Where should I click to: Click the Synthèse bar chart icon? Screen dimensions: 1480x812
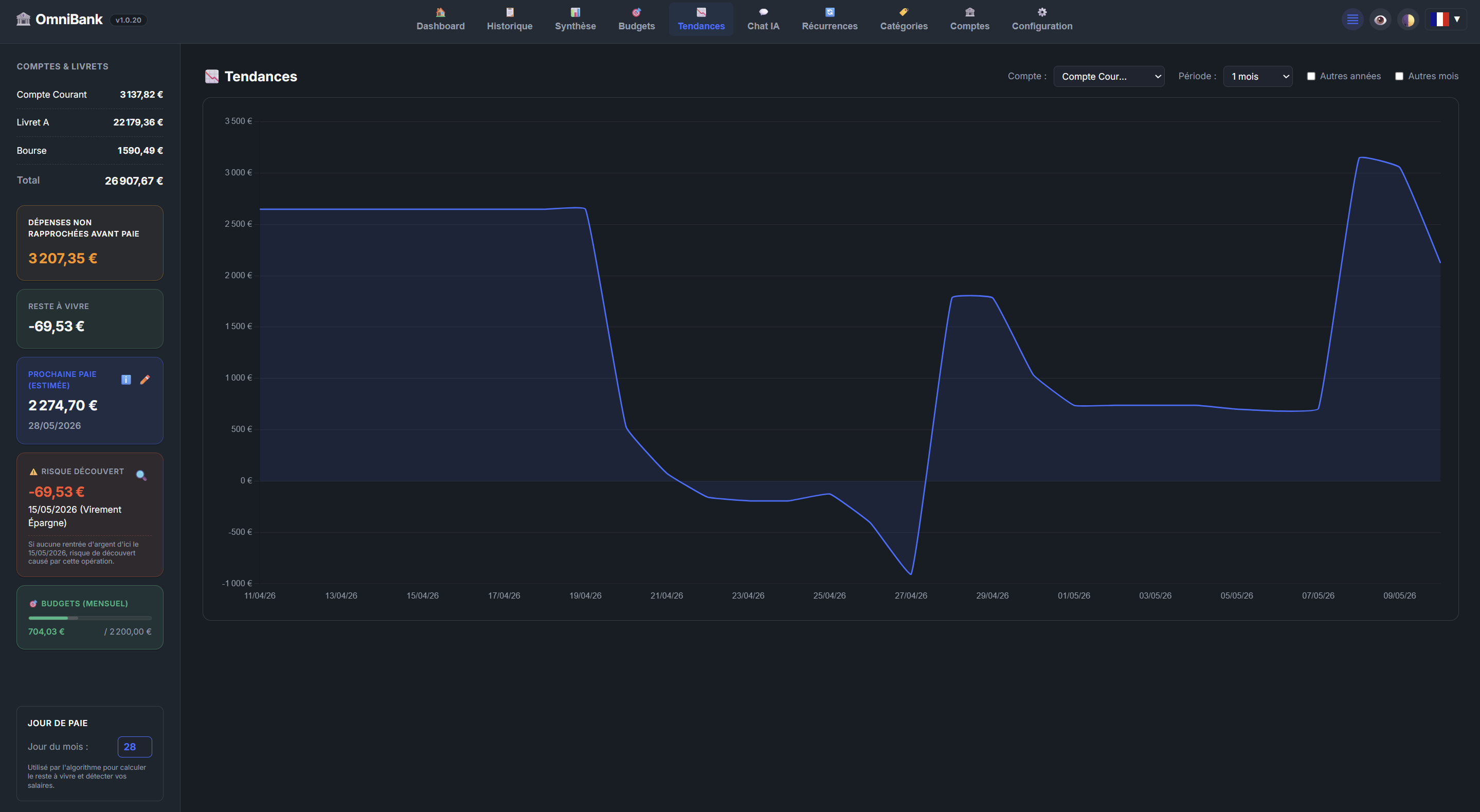click(575, 12)
